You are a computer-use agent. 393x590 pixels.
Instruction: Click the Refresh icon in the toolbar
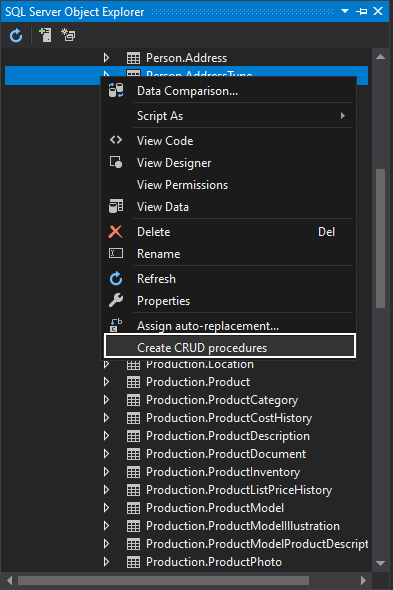coord(16,35)
